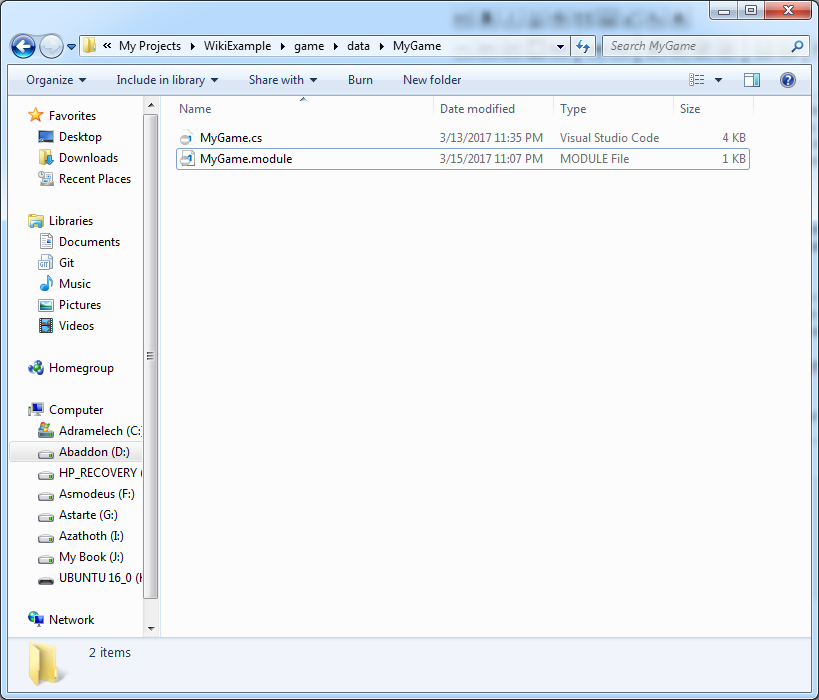
Task: Expand the Include in library dropdown
Action: (x=167, y=80)
